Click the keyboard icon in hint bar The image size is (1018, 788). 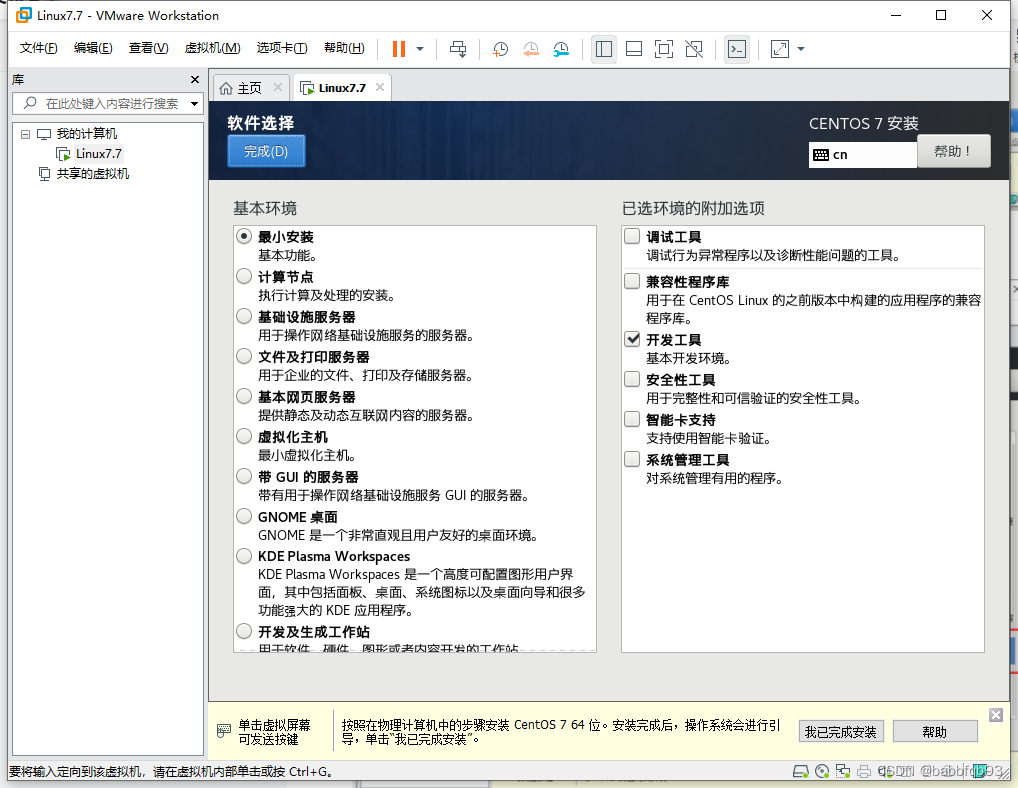coord(223,731)
